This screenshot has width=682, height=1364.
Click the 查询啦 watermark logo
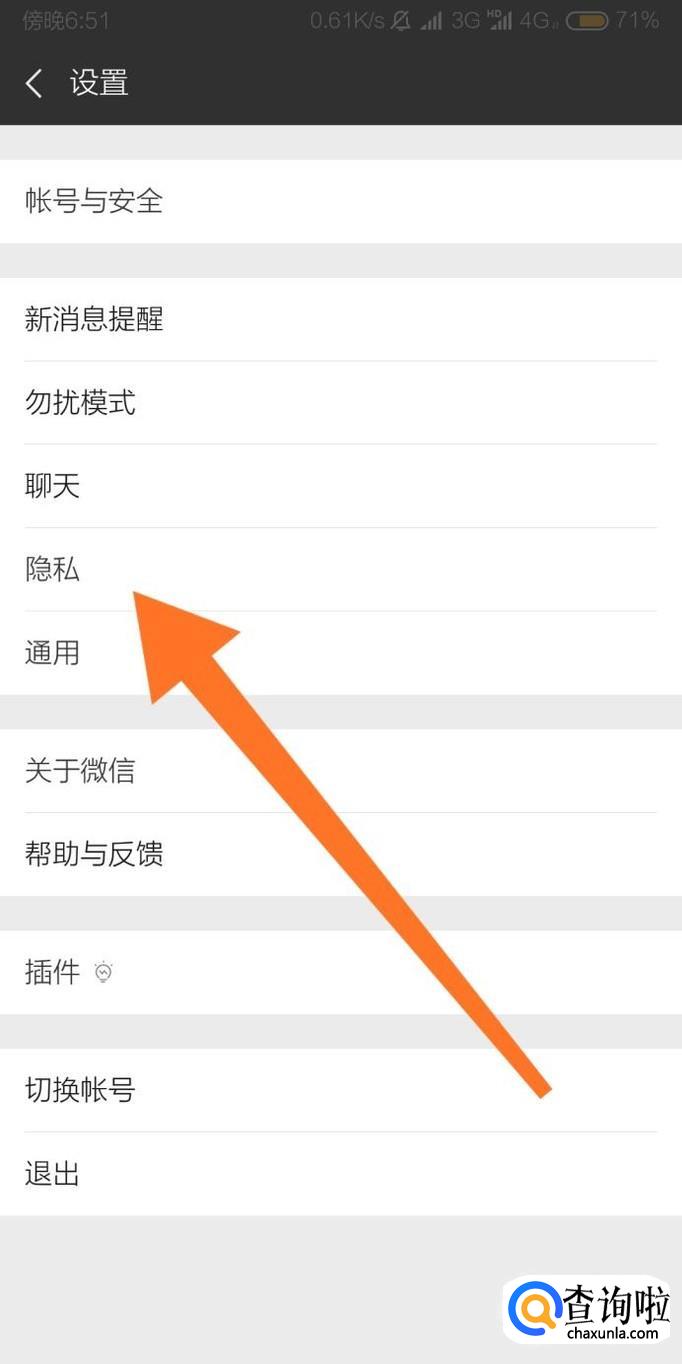pos(590,1308)
